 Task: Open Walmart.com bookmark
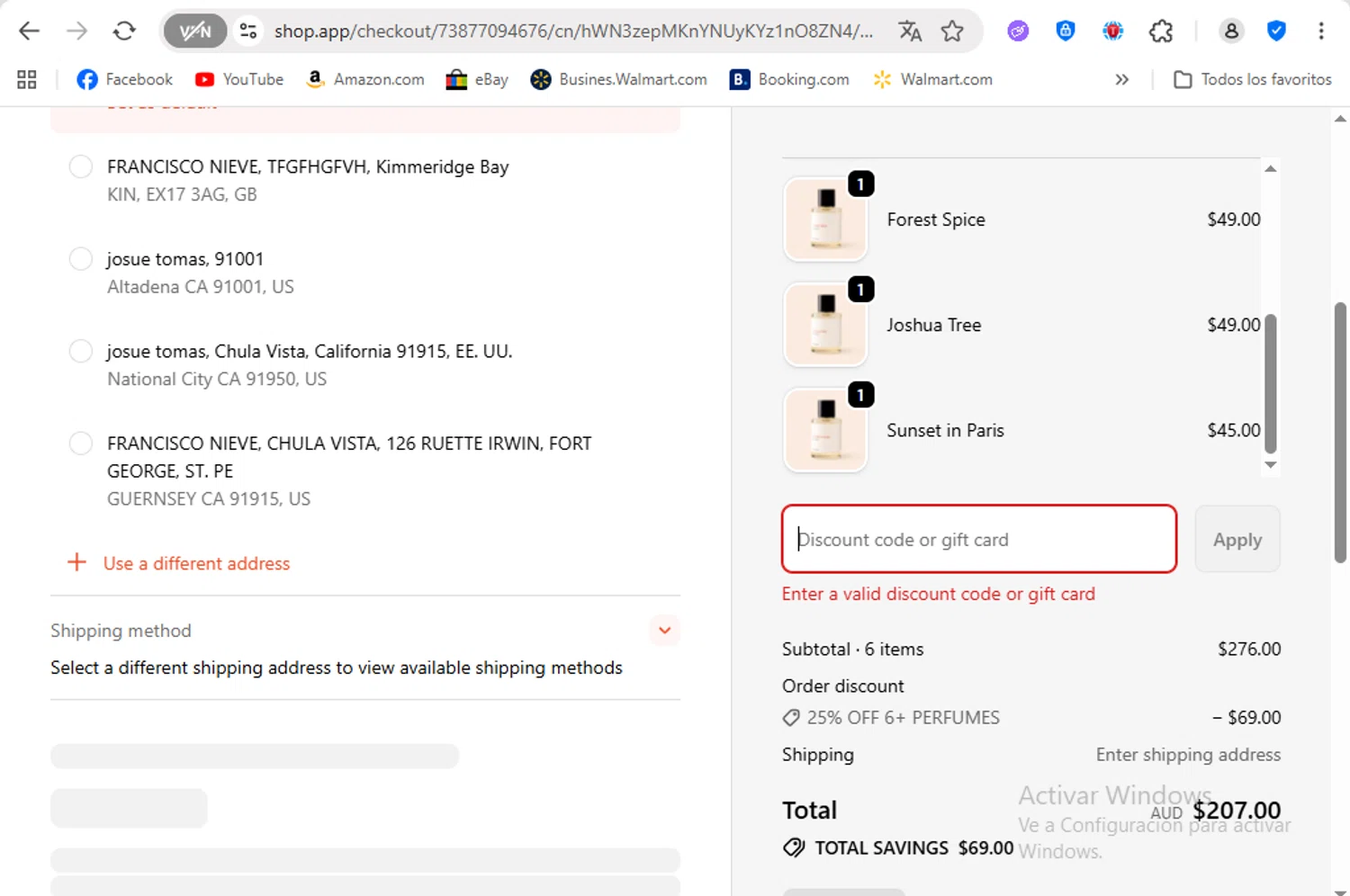coord(932,79)
